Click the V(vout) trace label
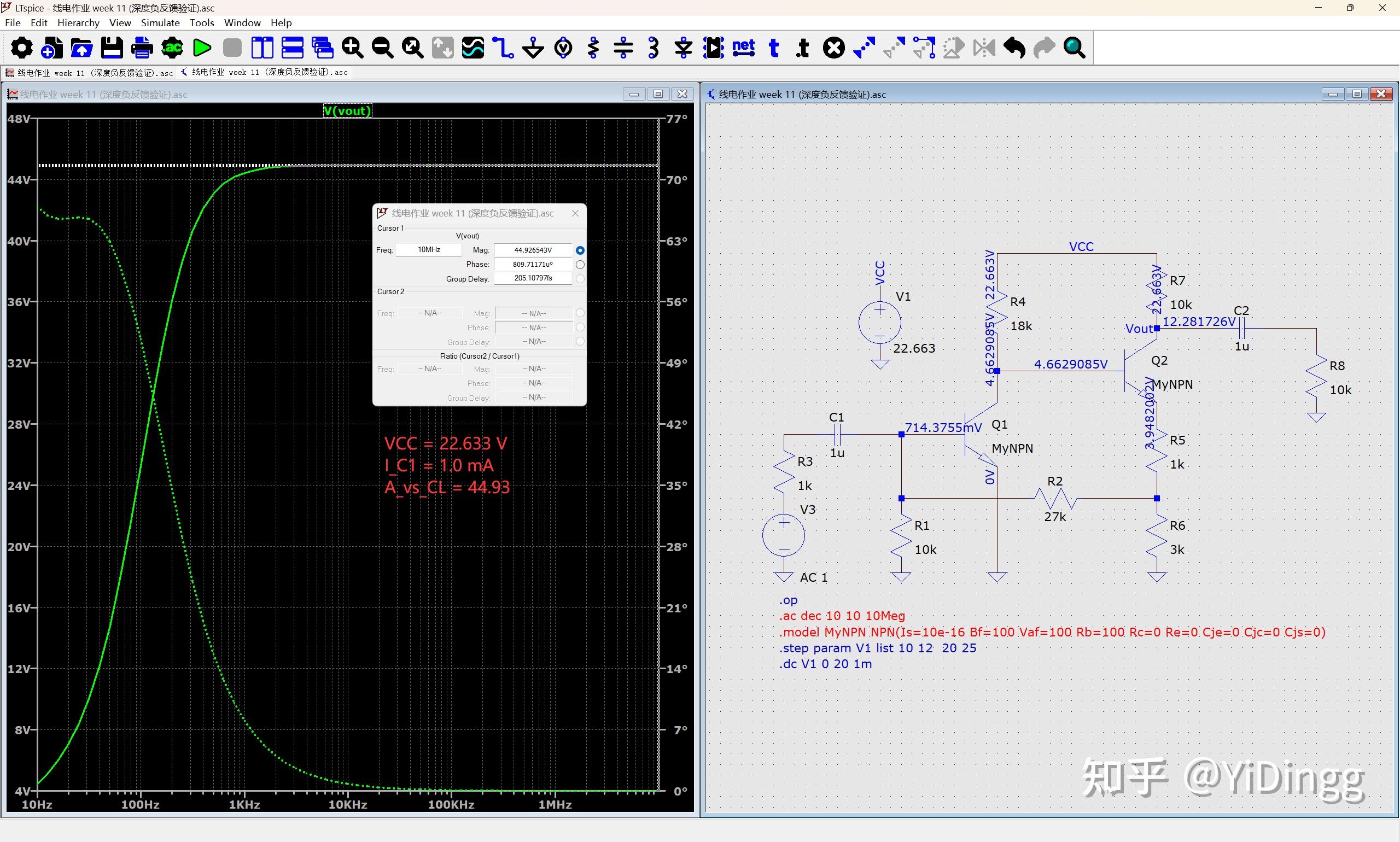Image resolution: width=1400 pixels, height=842 pixels. pyautogui.click(x=347, y=110)
